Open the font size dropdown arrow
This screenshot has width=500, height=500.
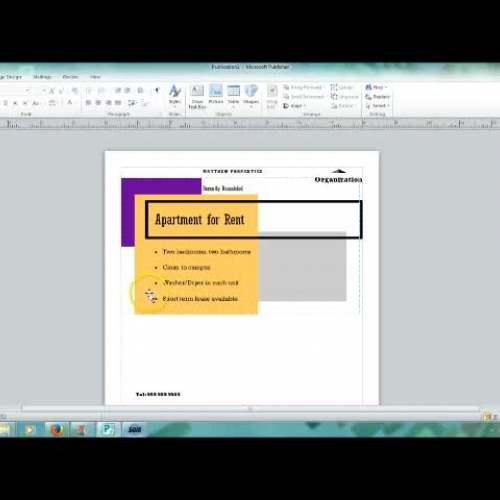tap(44, 90)
